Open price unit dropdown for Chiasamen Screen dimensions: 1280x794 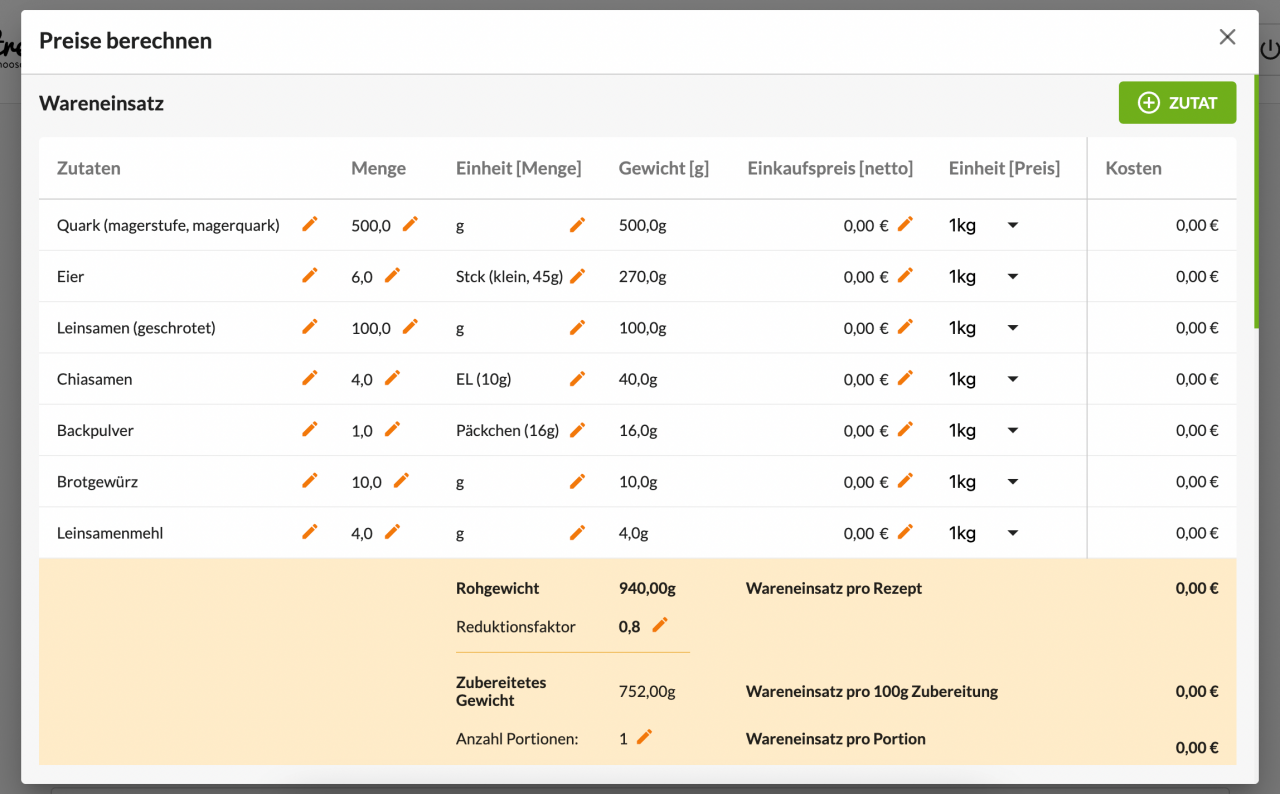(1012, 379)
